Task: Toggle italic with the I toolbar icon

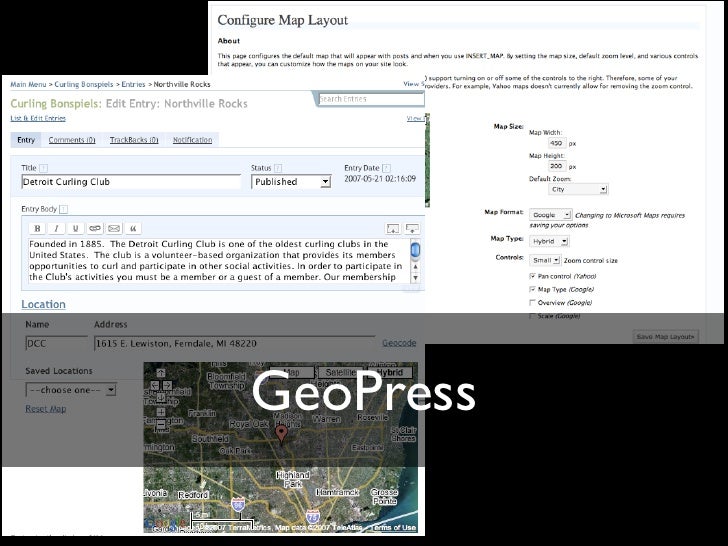Action: (57, 228)
